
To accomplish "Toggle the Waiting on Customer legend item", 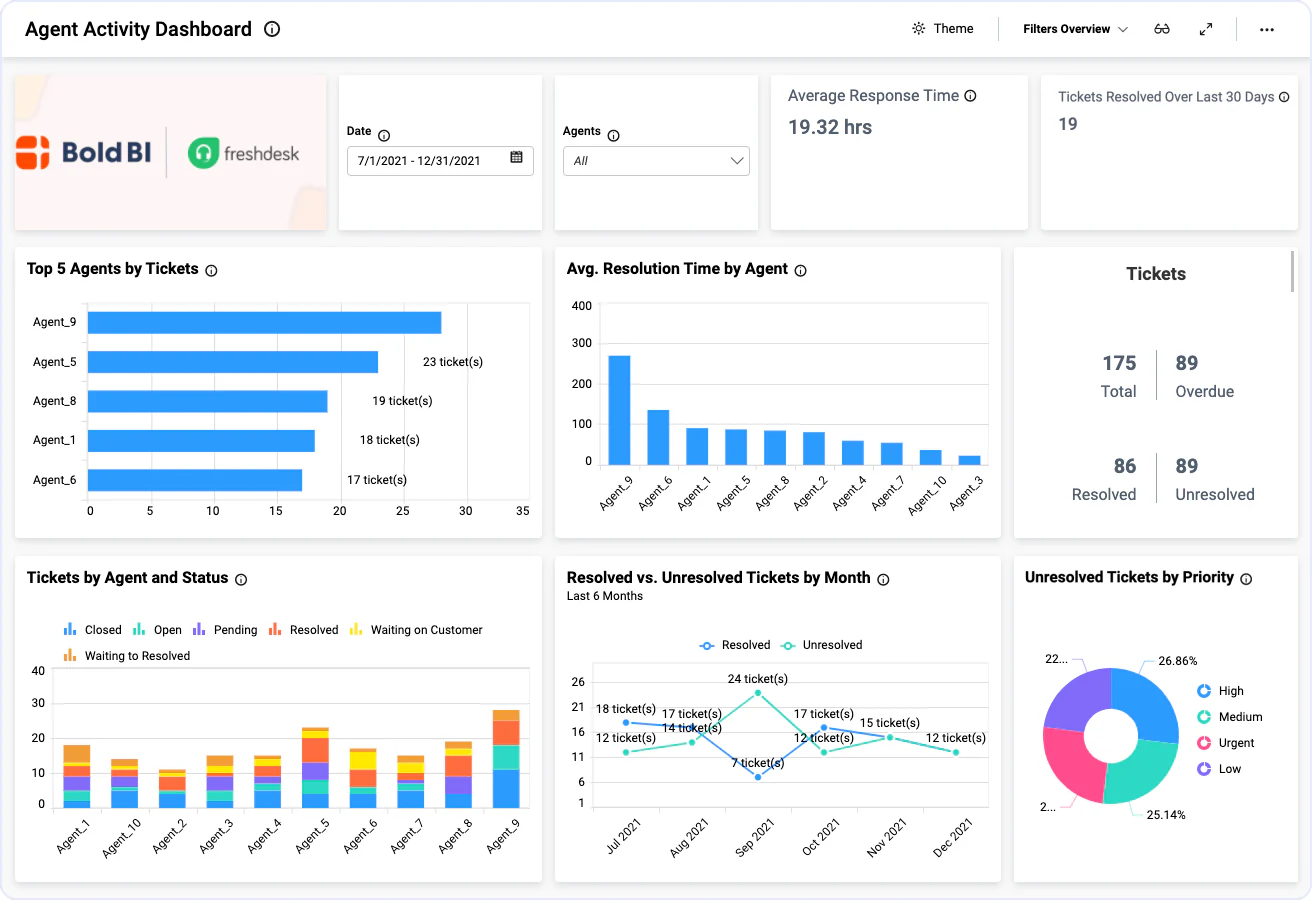I will click(x=416, y=630).
